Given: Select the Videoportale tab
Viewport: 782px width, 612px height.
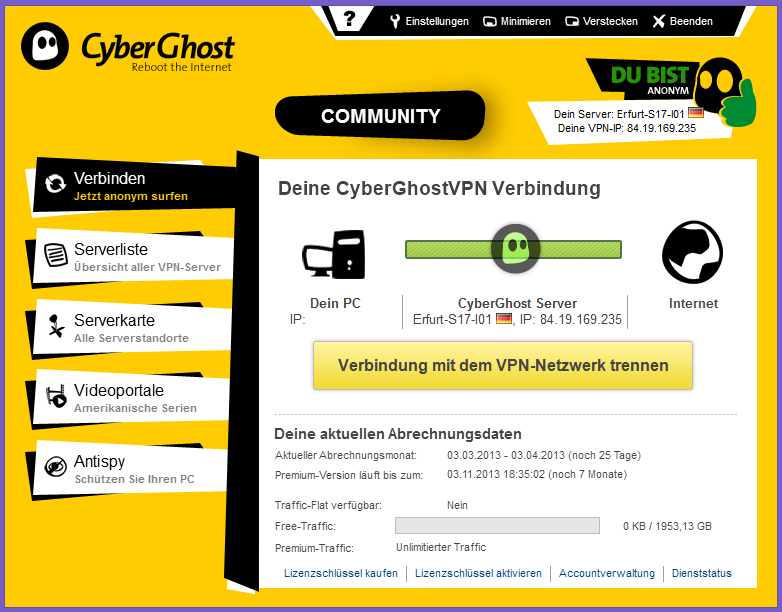Looking at the screenshot, I should (x=132, y=399).
